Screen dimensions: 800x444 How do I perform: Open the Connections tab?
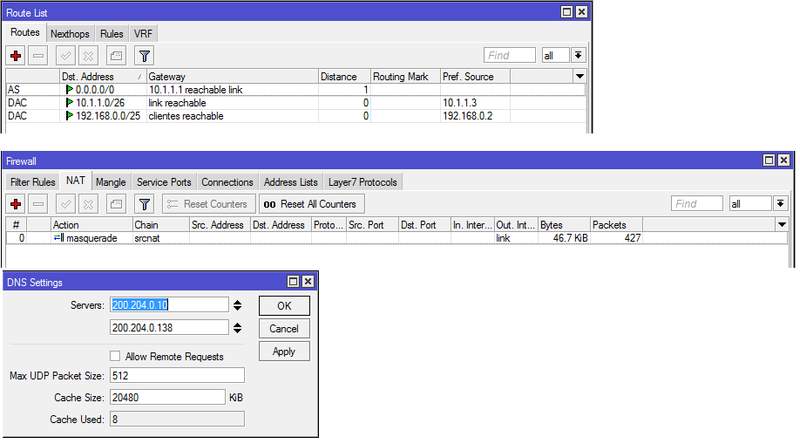(227, 182)
